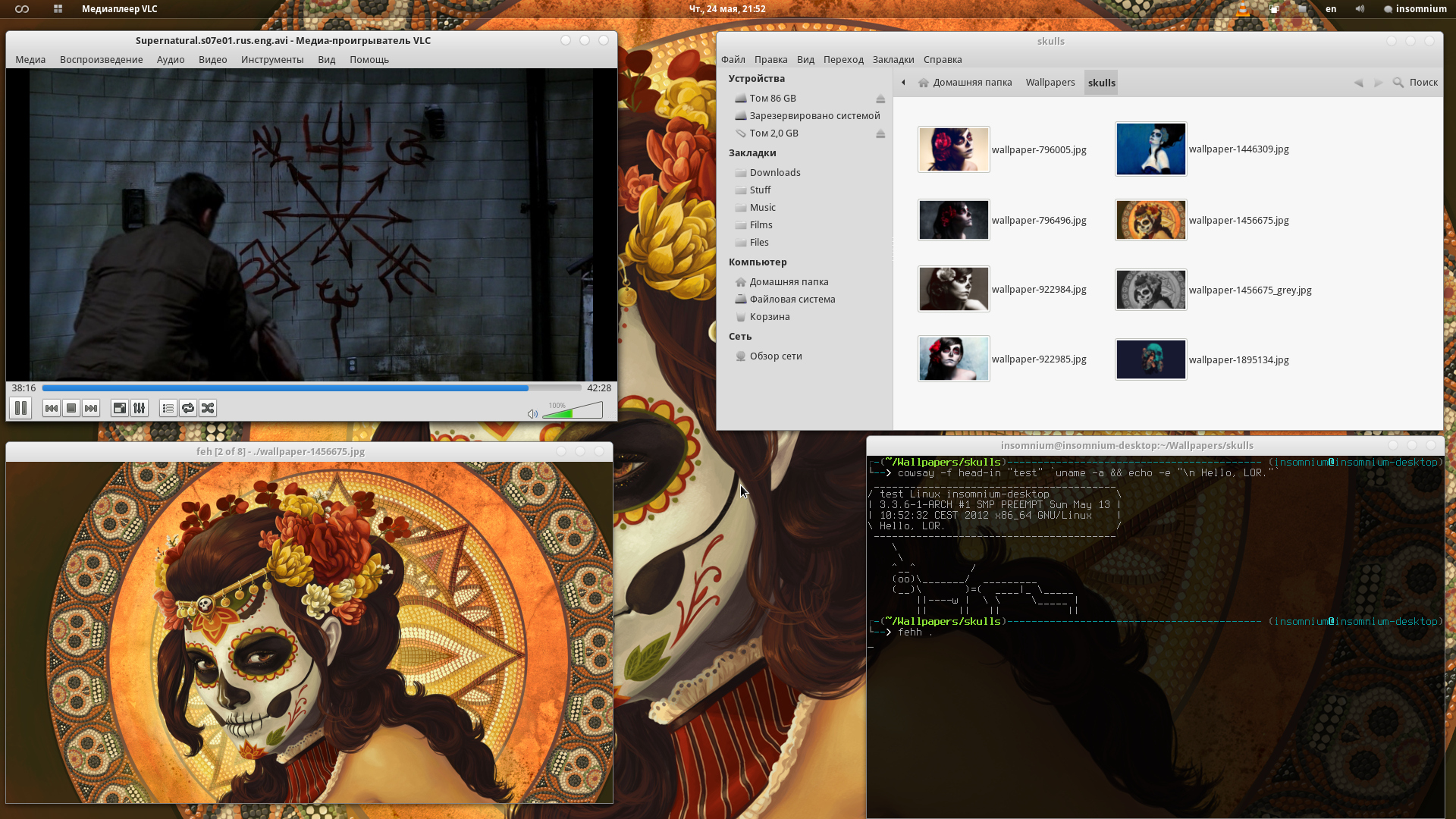1456x819 pixels.
Task: Pause the VLC video playback
Action: (20, 408)
